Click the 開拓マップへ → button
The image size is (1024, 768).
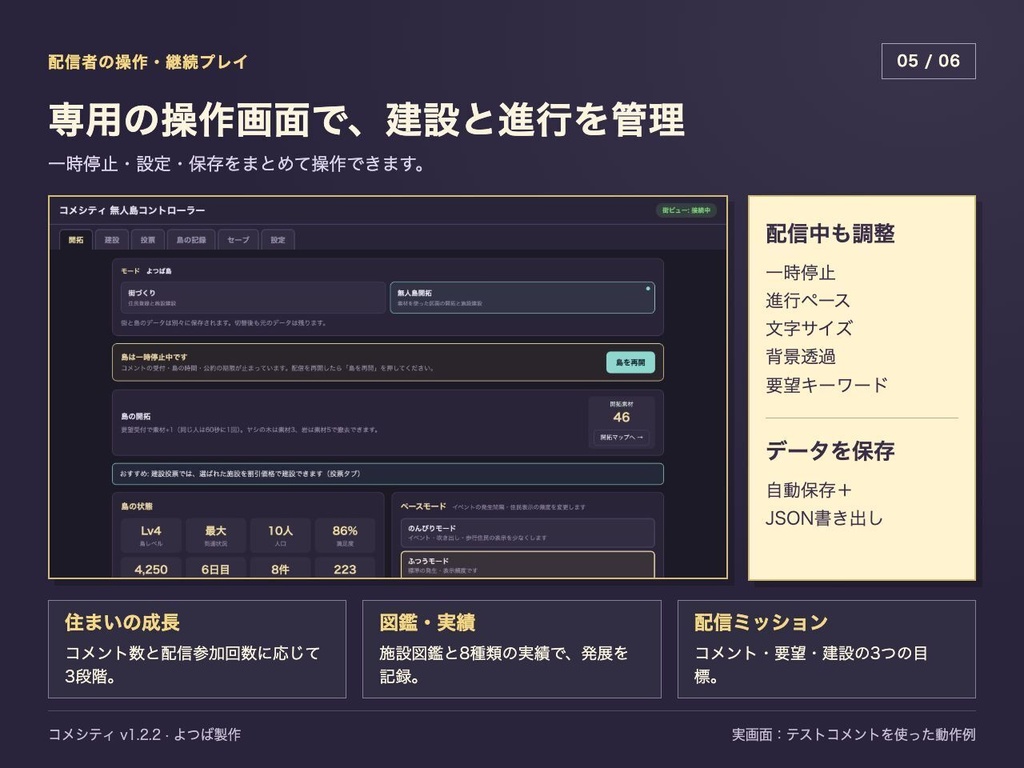621,438
